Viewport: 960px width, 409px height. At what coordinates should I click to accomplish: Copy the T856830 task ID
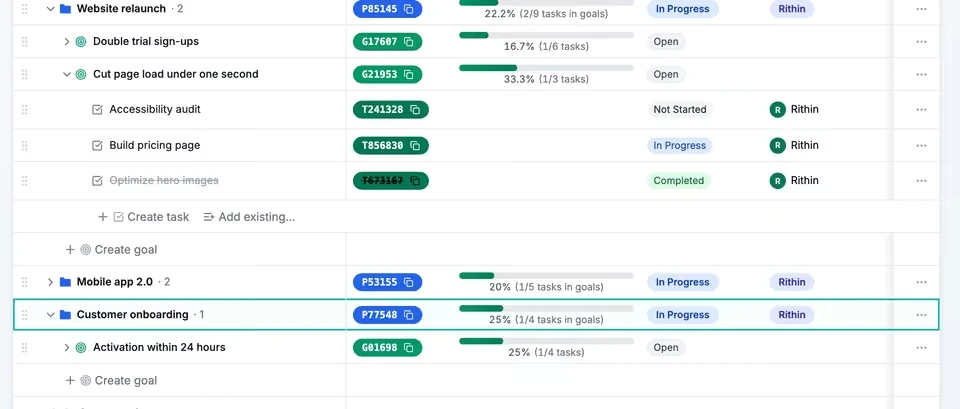(415, 146)
